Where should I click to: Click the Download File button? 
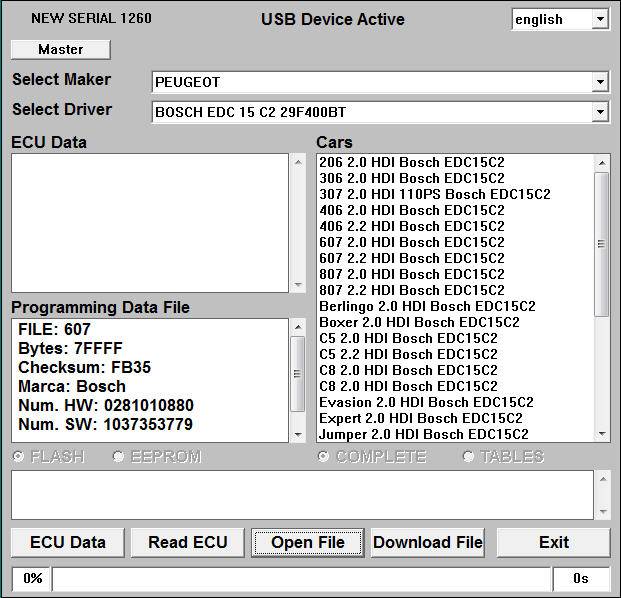click(x=427, y=543)
